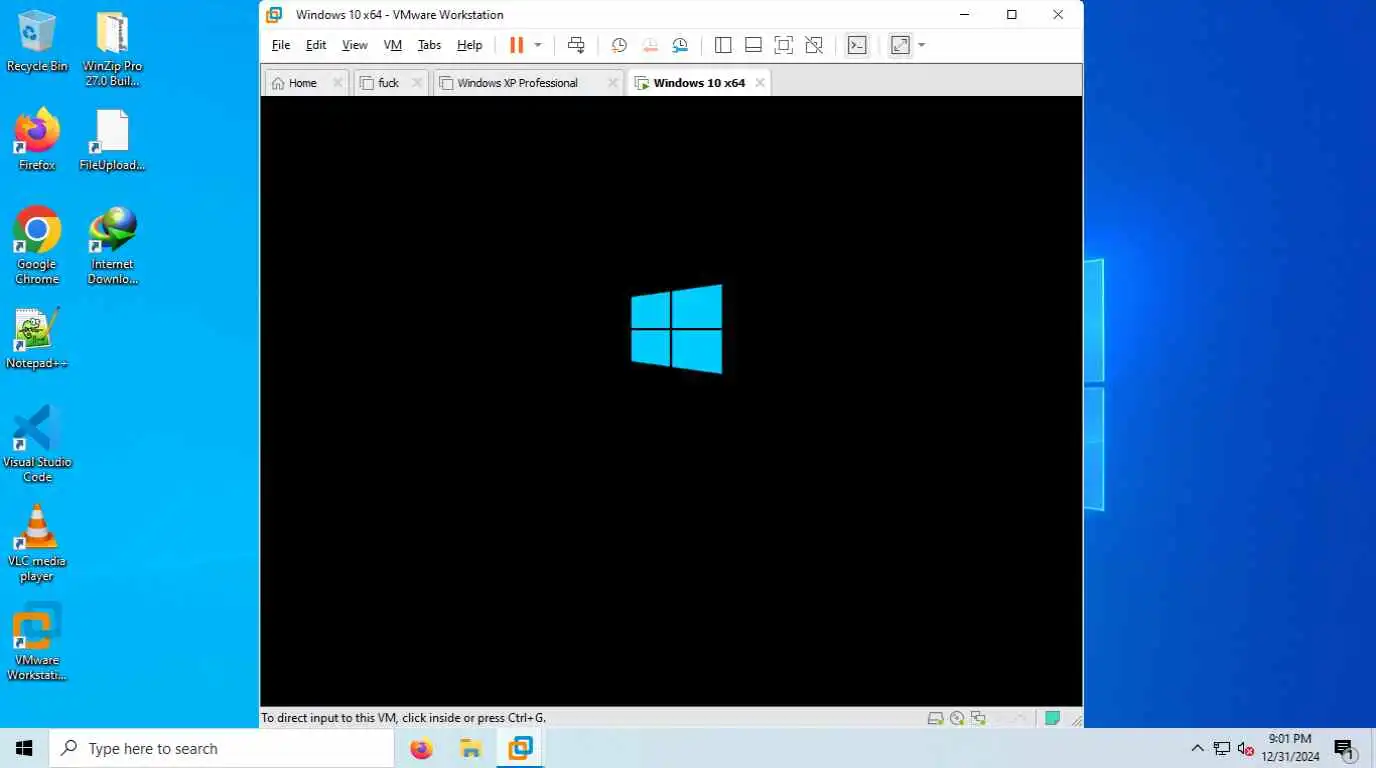
Task: Select Firefox desktop shortcut
Action: [37, 140]
